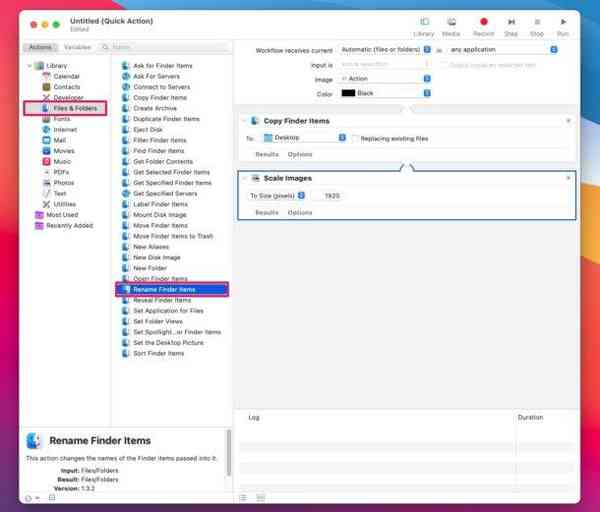Remove the Copy Finder Items action

[x=568, y=121]
